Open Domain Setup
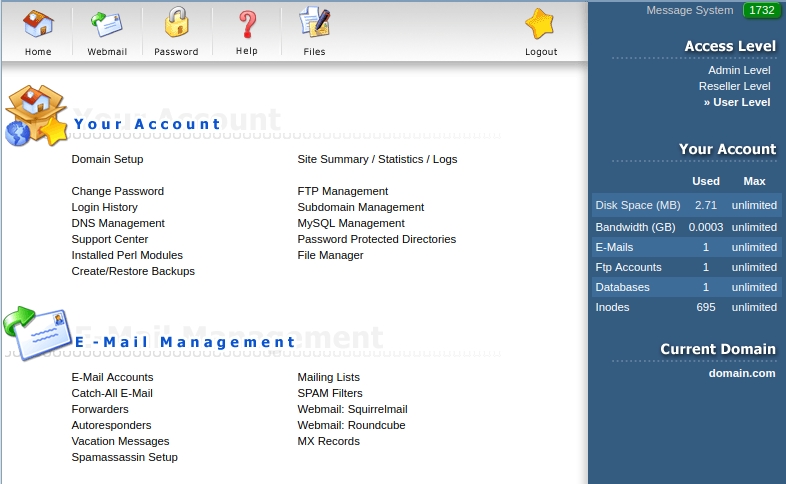Viewport: 786px width, 484px height. click(x=107, y=159)
